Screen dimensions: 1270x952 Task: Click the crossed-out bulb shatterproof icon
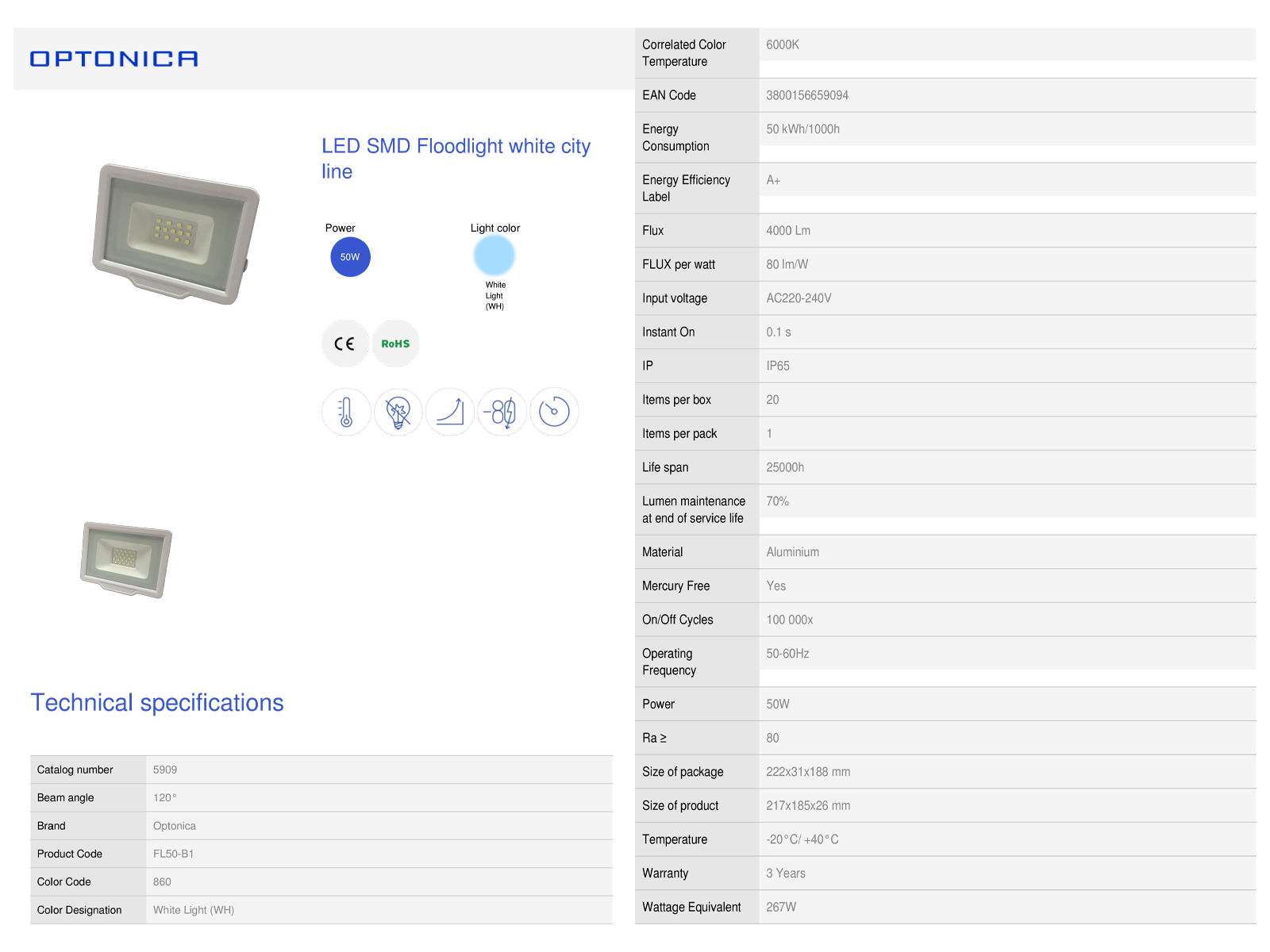398,412
